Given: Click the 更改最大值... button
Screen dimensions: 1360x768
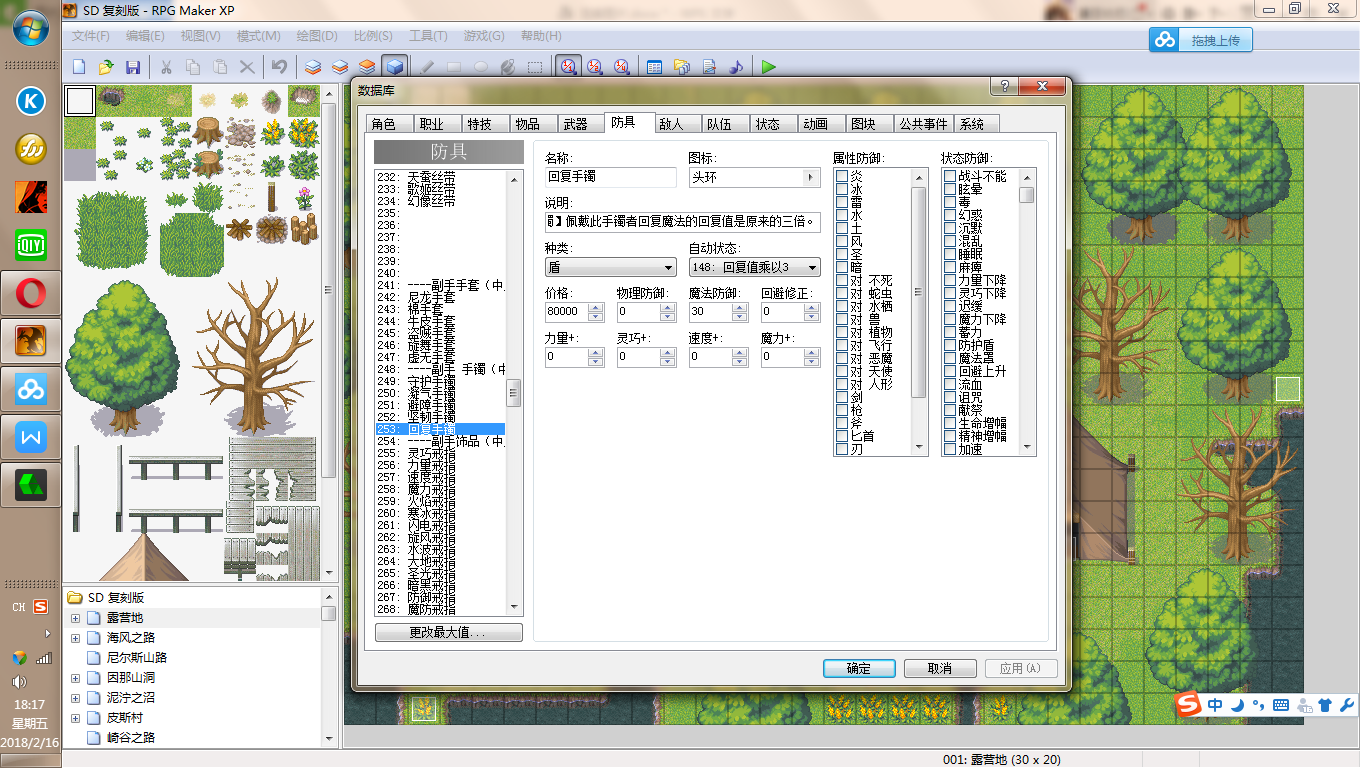Looking at the screenshot, I should pos(449,633).
